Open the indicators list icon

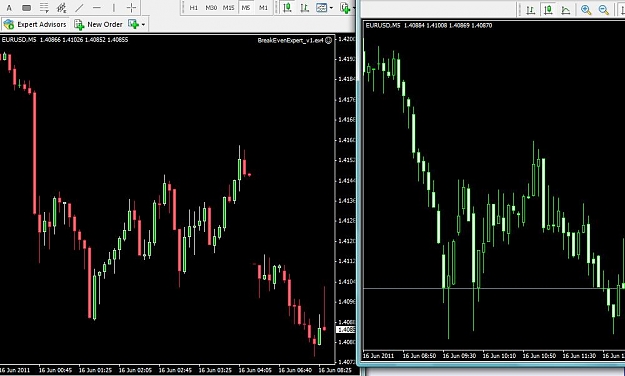(x=345, y=8)
